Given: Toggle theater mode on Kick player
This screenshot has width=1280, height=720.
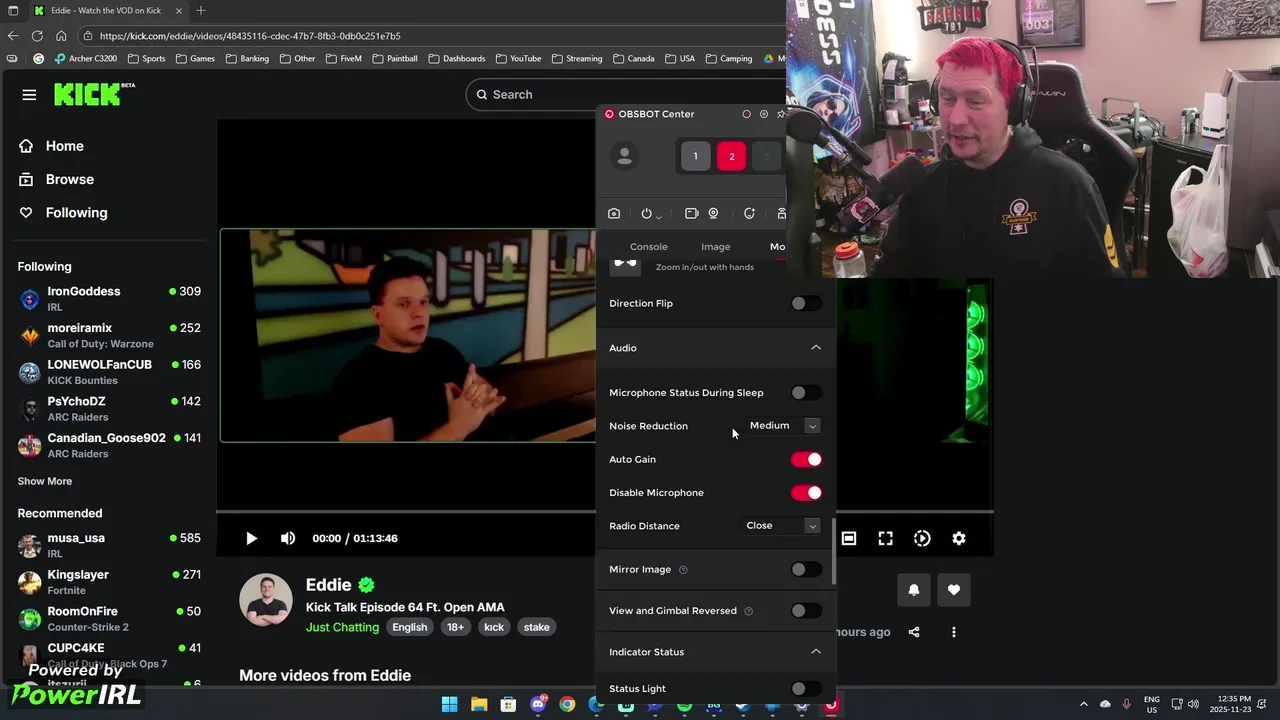Looking at the screenshot, I should click(849, 538).
